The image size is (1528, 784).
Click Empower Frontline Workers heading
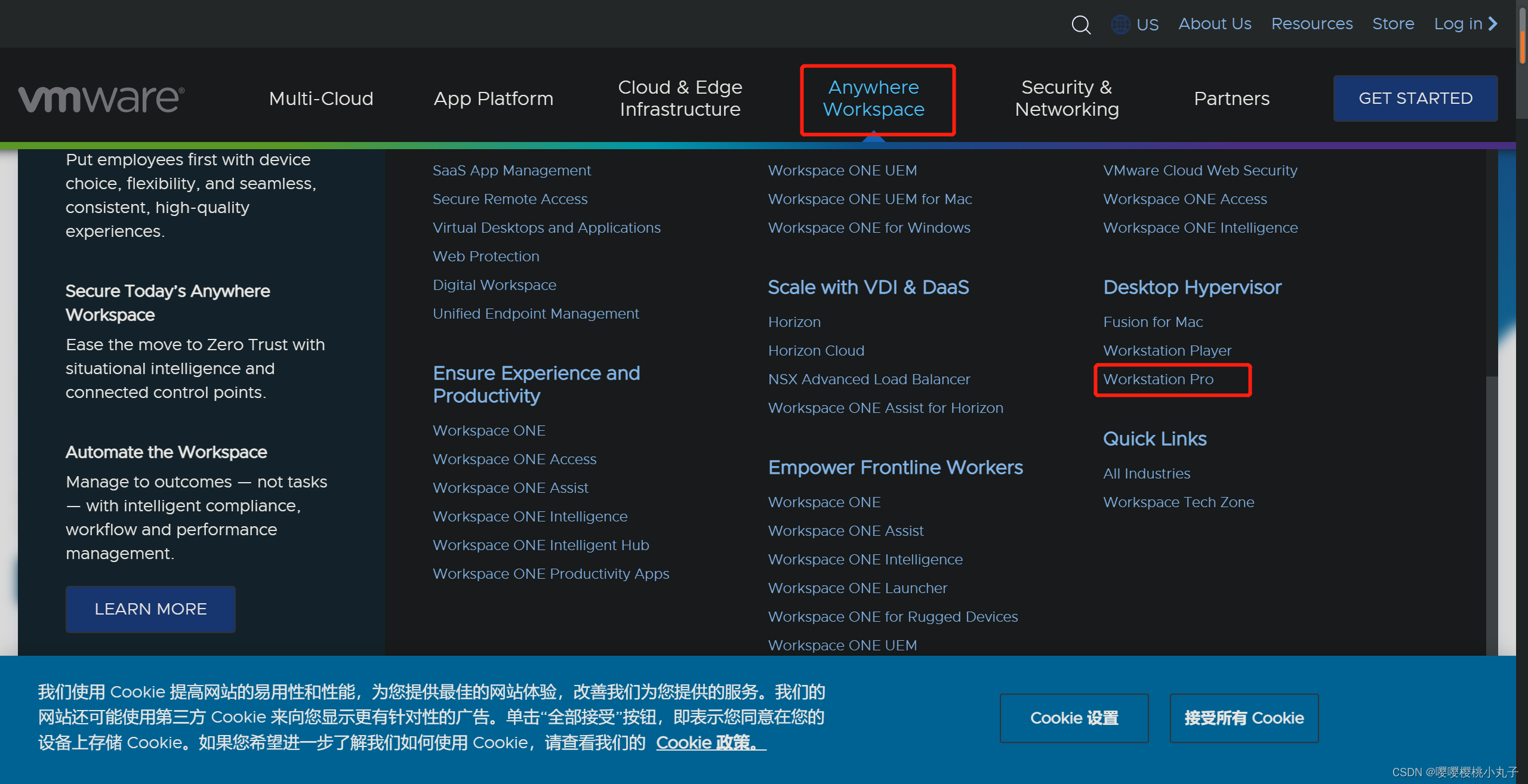[895, 468]
